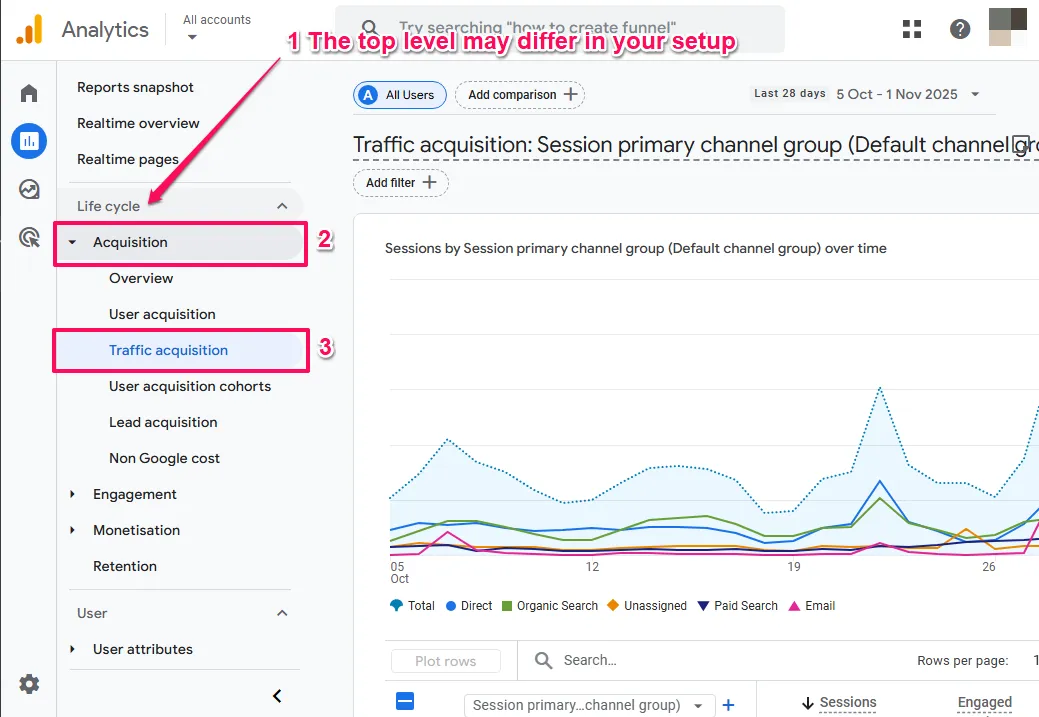Open the Google apps grid icon
This screenshot has width=1039, height=717.
912,29
